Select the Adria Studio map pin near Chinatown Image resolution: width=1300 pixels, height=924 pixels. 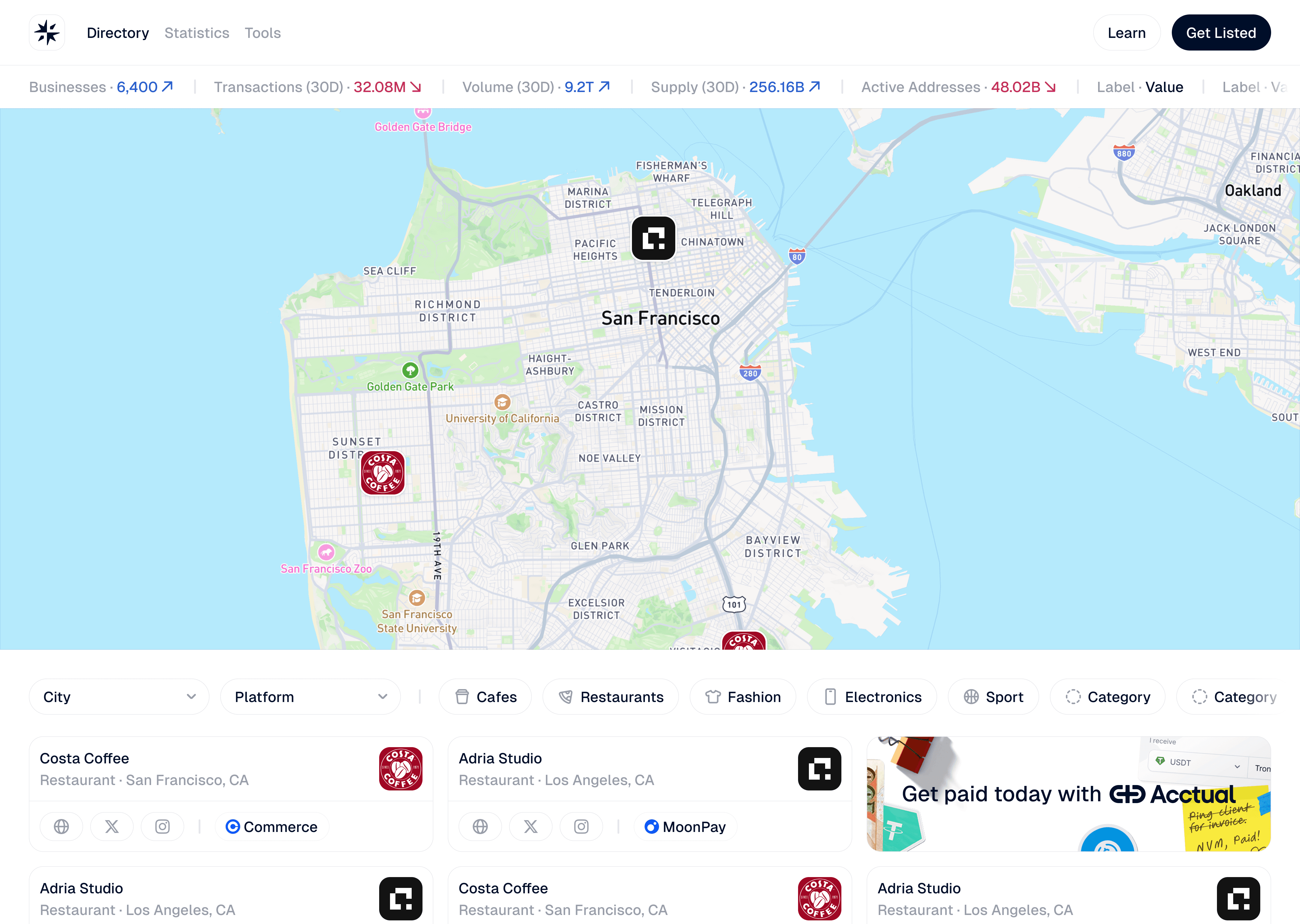653,239
